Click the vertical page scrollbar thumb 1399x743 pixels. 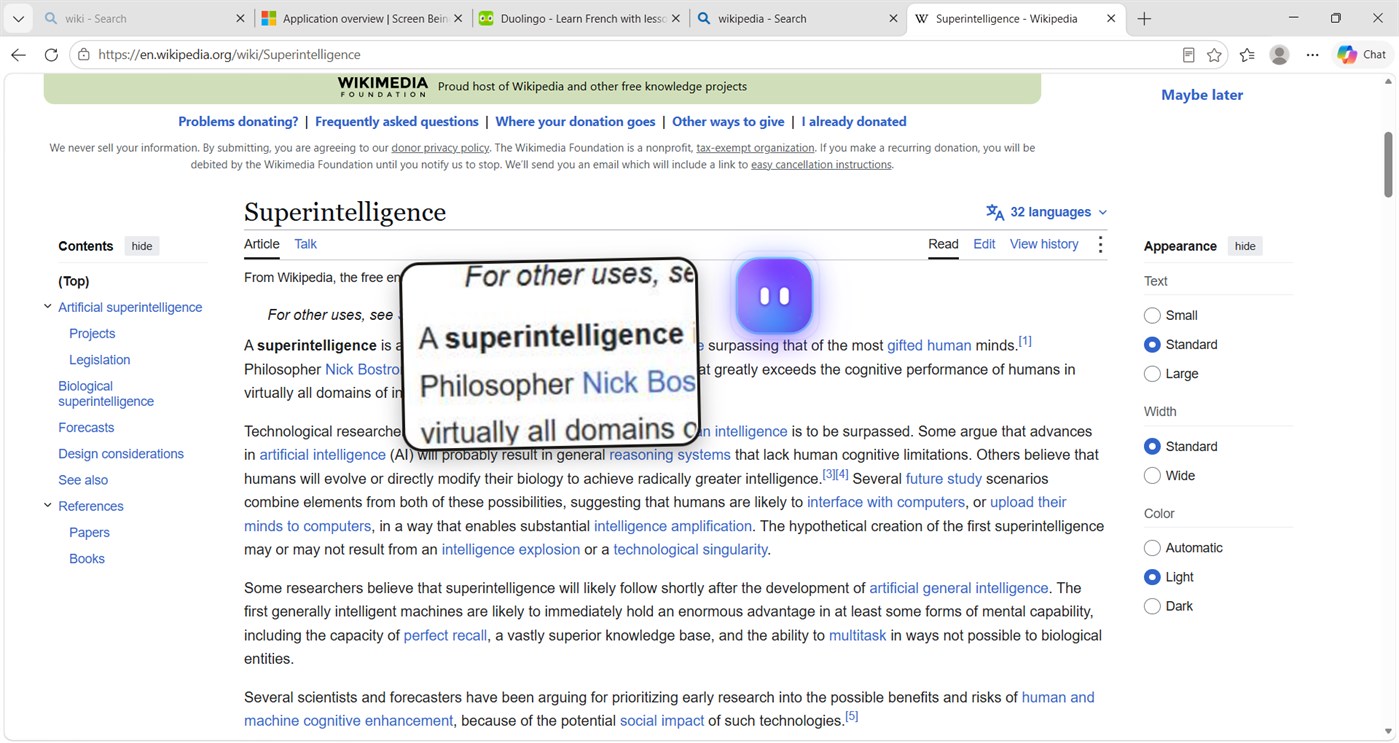(x=1388, y=165)
